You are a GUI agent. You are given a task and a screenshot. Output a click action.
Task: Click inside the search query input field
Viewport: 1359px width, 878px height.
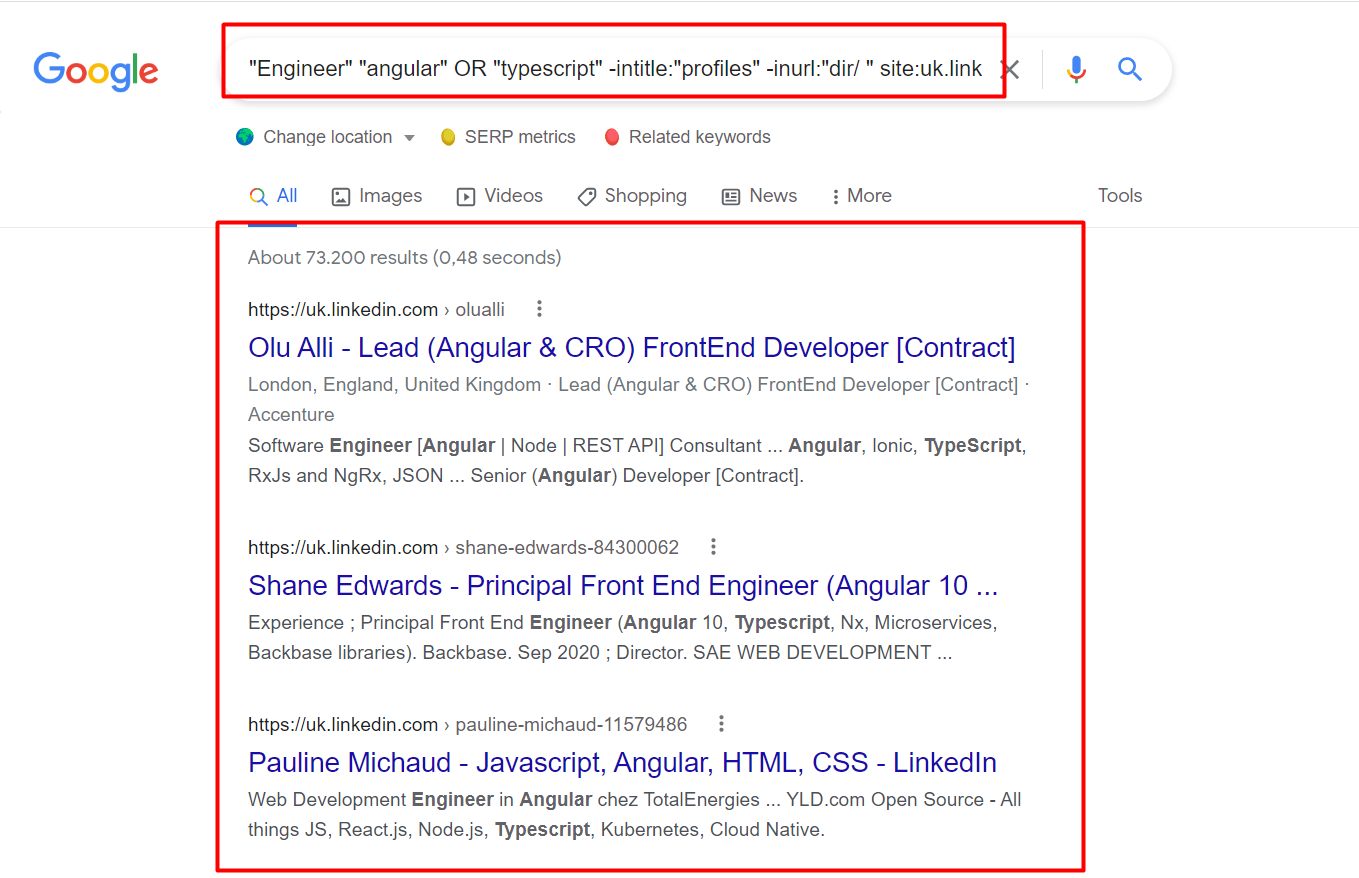coord(614,69)
